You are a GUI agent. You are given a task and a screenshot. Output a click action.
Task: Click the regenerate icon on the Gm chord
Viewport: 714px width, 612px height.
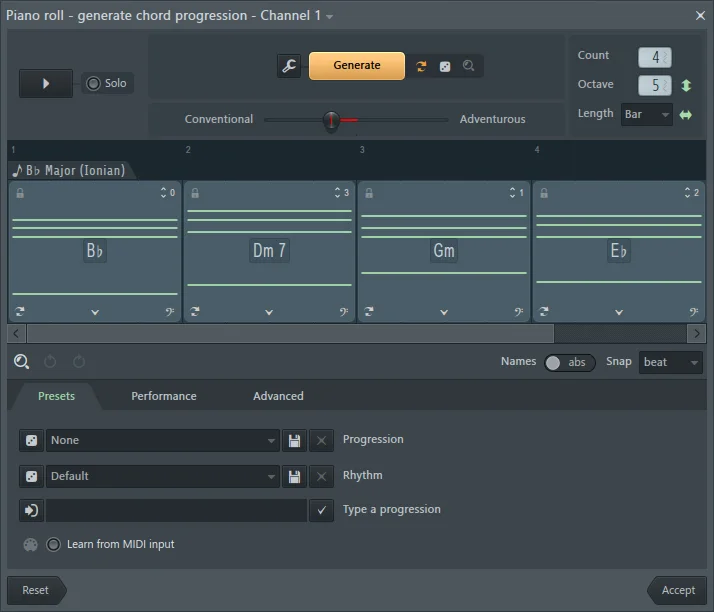pyautogui.click(x=369, y=311)
